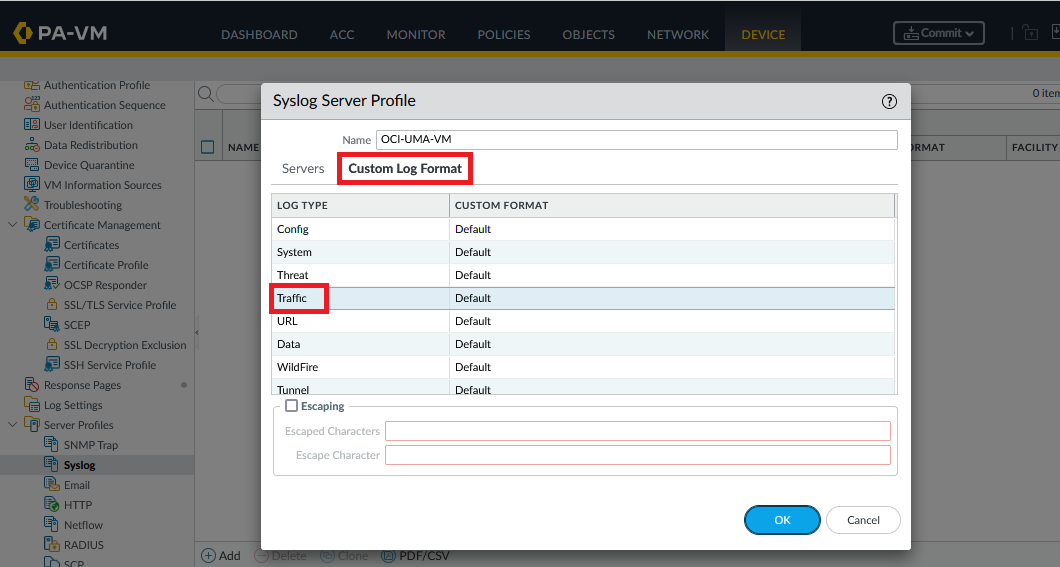Click the Device Quarantine icon

pos(32,165)
